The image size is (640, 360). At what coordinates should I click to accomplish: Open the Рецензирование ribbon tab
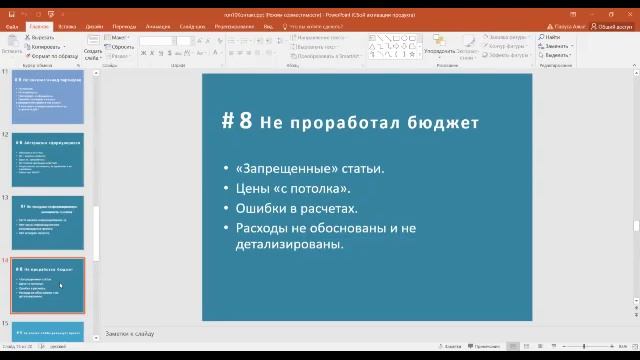coord(234,27)
